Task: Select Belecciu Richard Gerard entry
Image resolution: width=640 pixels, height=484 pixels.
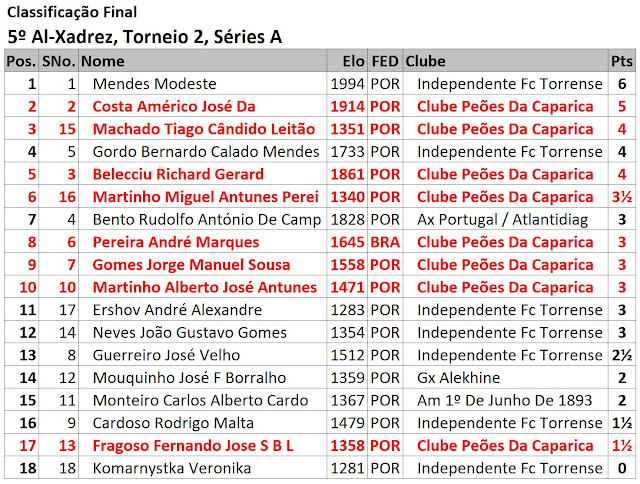Action: point(178,174)
